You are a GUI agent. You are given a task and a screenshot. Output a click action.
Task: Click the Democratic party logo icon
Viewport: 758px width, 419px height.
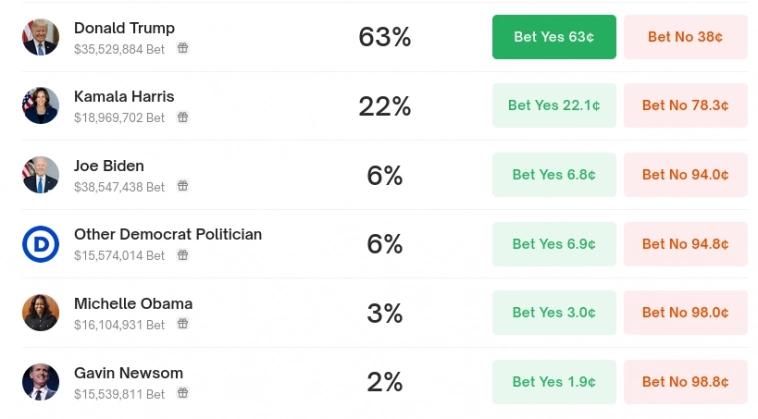pyautogui.click(x=41, y=244)
